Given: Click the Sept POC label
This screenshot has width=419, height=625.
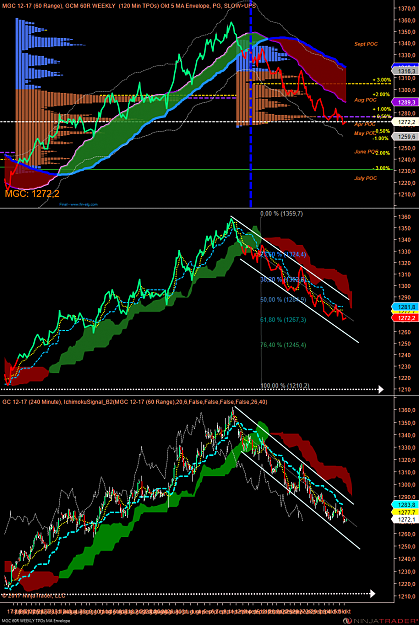Looking at the screenshot, I should point(366,45).
